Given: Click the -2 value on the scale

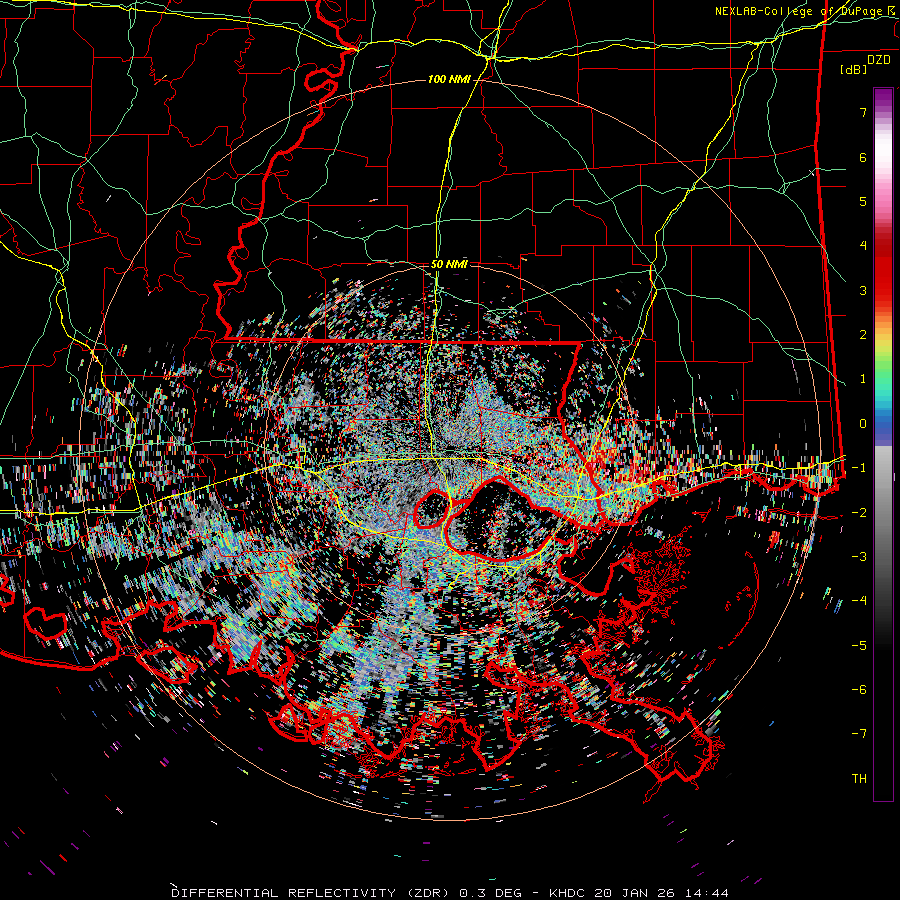Looking at the screenshot, I should tap(859, 512).
